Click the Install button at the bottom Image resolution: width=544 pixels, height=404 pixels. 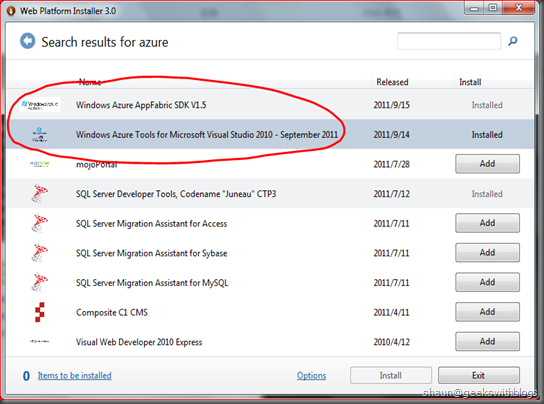tap(391, 376)
